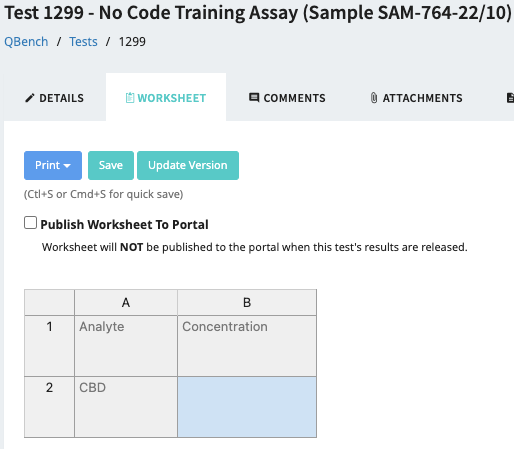This screenshot has width=514, height=449.
Task: Open the Attachments tab
Action: point(417,98)
